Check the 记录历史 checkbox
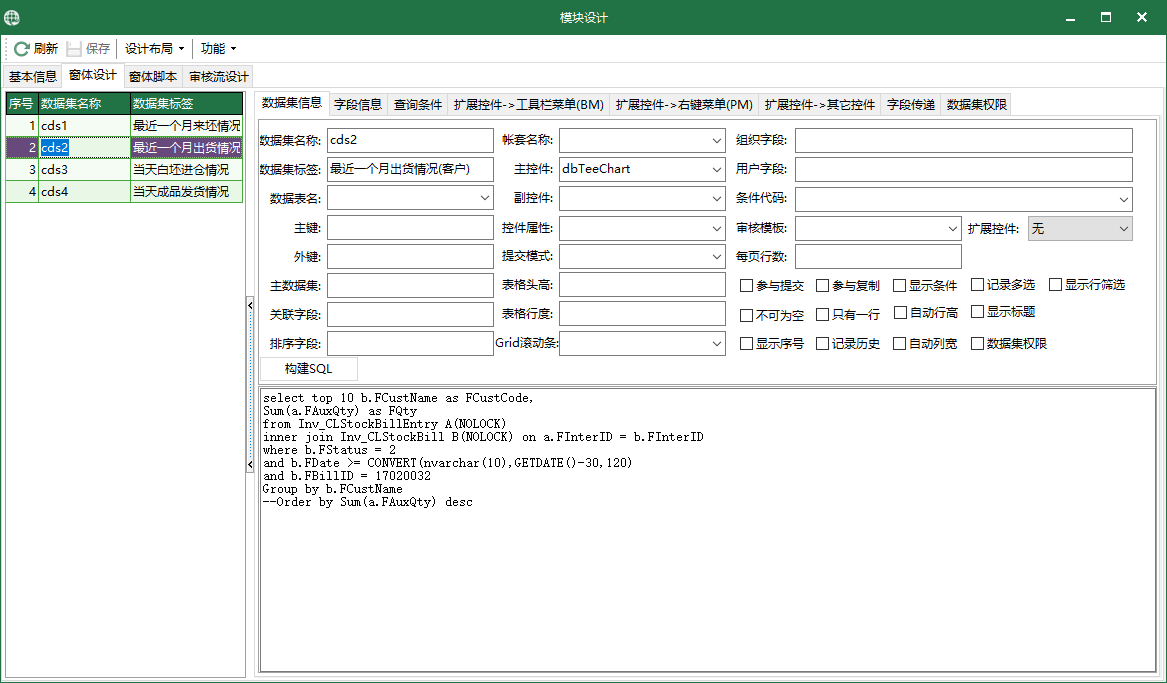The height and width of the screenshot is (683, 1167). coord(822,344)
